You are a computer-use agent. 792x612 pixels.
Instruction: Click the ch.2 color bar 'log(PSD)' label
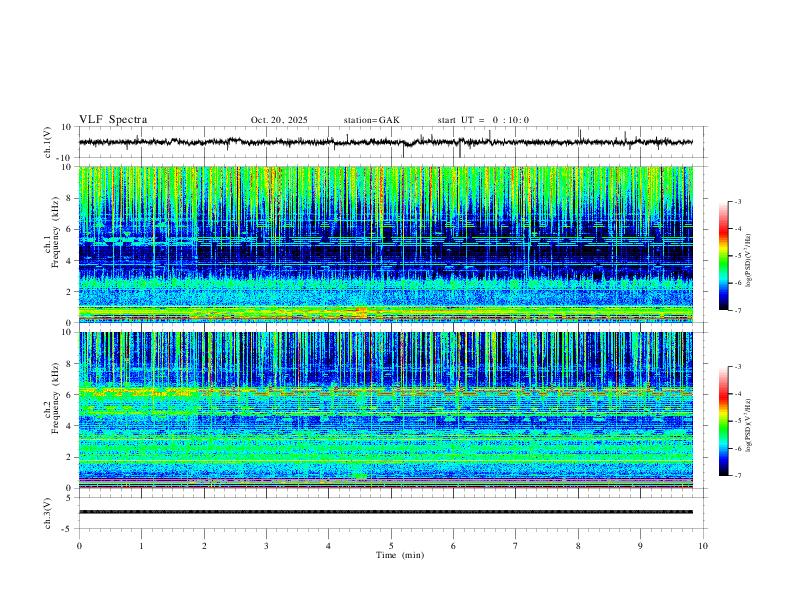point(749,425)
